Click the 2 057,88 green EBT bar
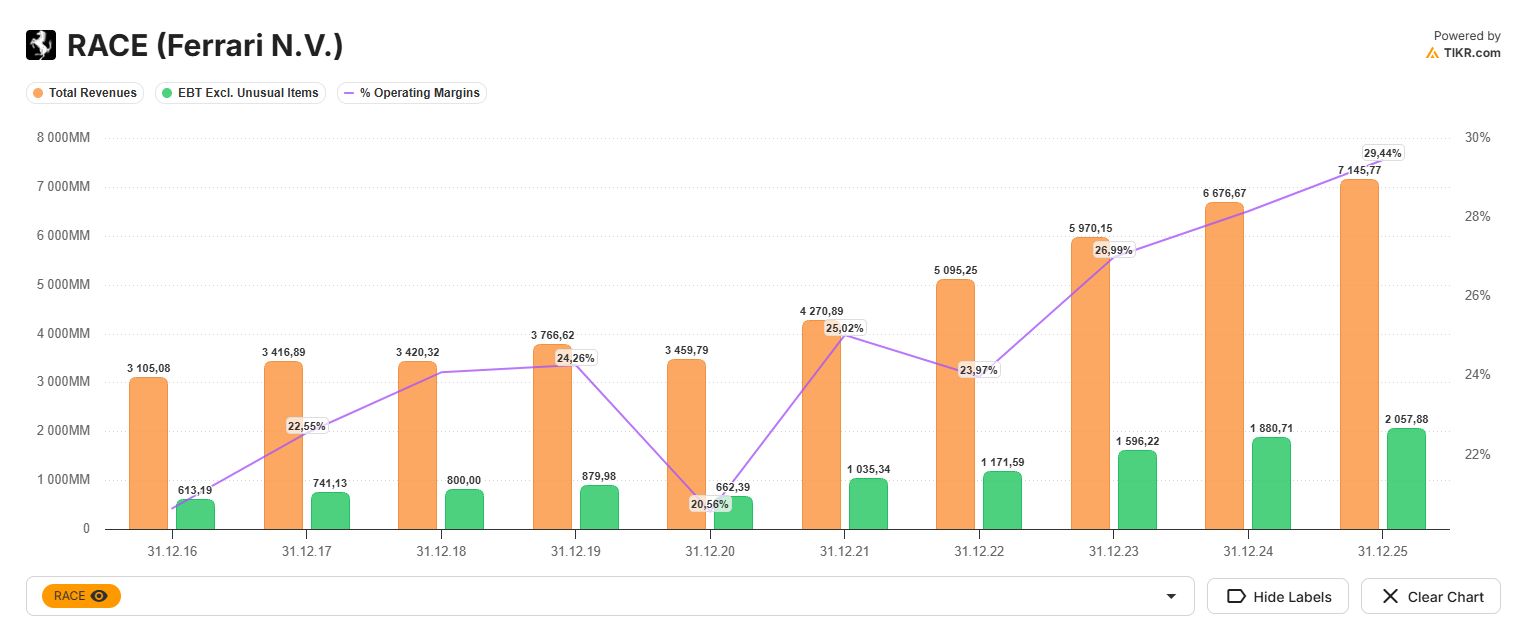The width and height of the screenshot is (1518, 624). [x=1405, y=480]
